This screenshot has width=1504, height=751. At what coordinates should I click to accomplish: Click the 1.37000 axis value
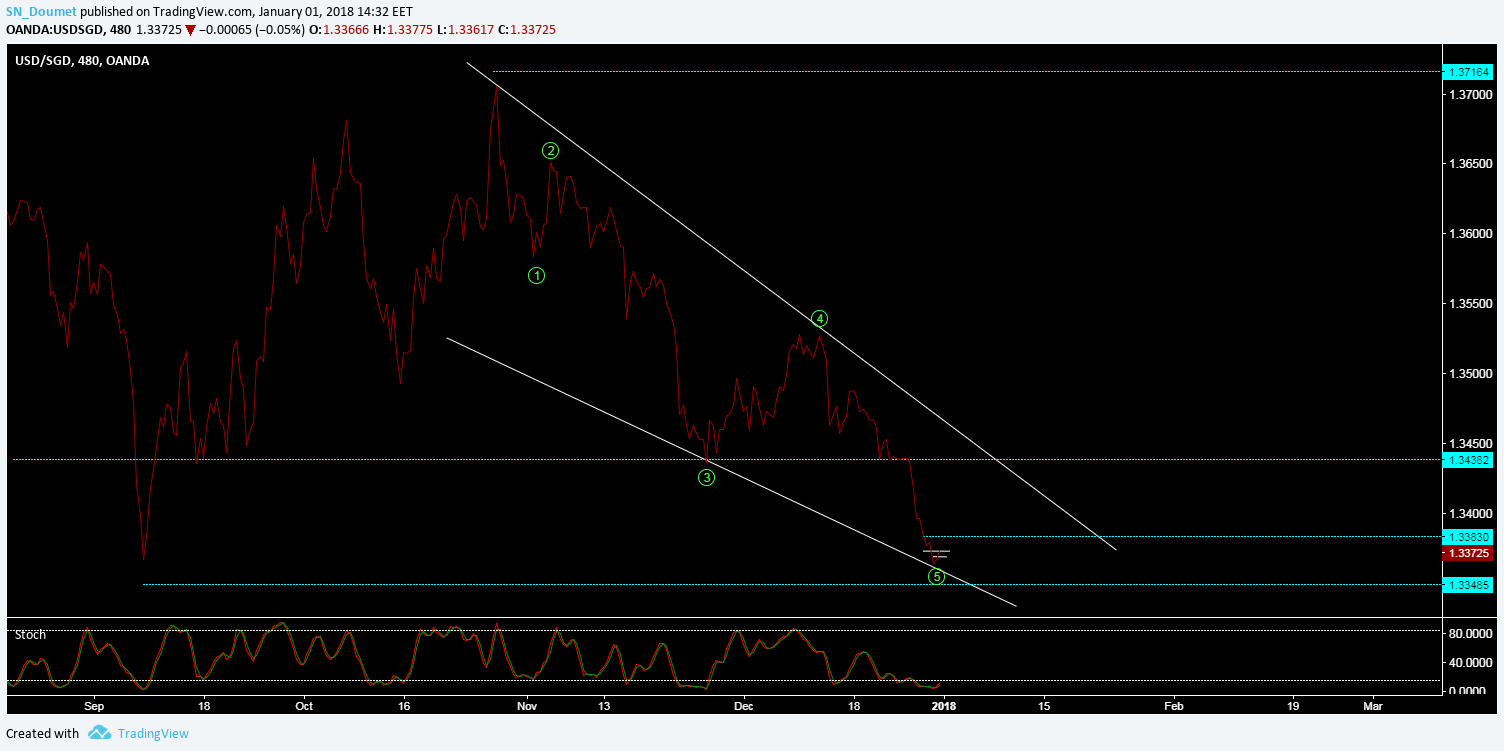tap(1471, 94)
